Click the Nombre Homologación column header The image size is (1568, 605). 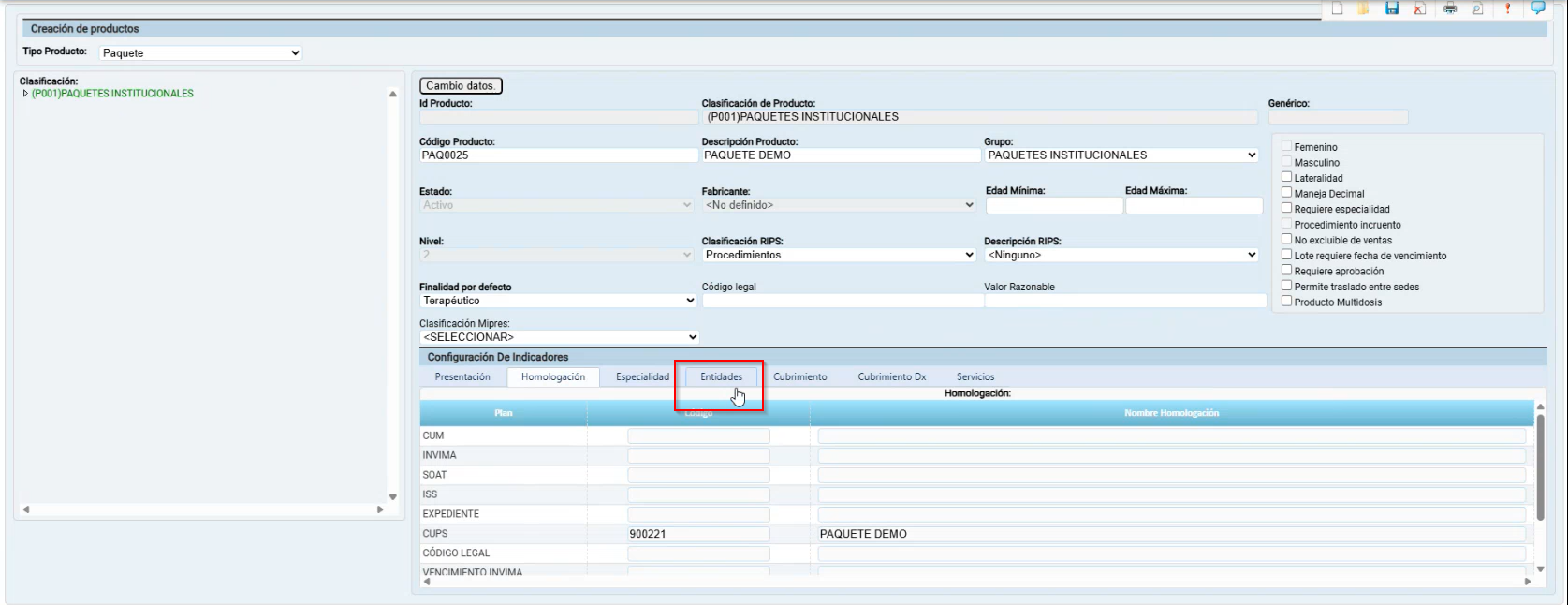pyautogui.click(x=1172, y=413)
